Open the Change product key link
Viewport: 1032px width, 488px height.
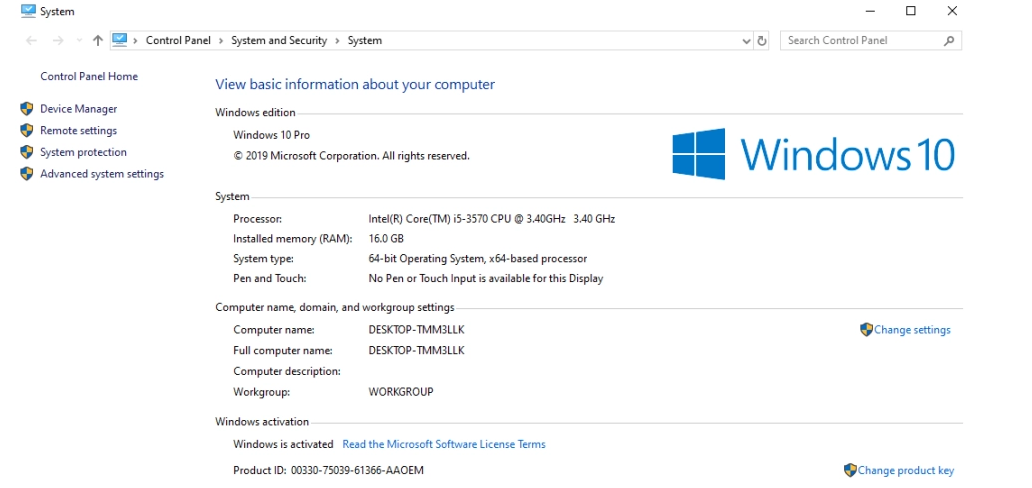[906, 470]
